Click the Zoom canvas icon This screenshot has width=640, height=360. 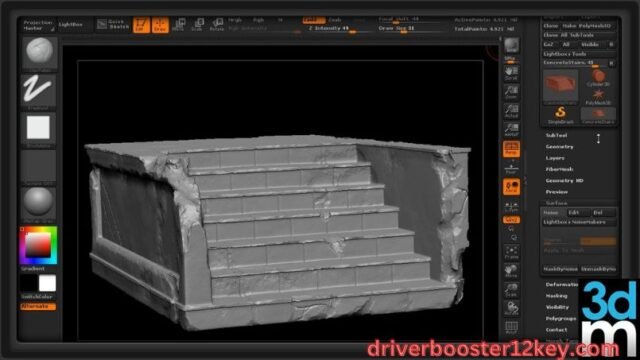[511, 92]
